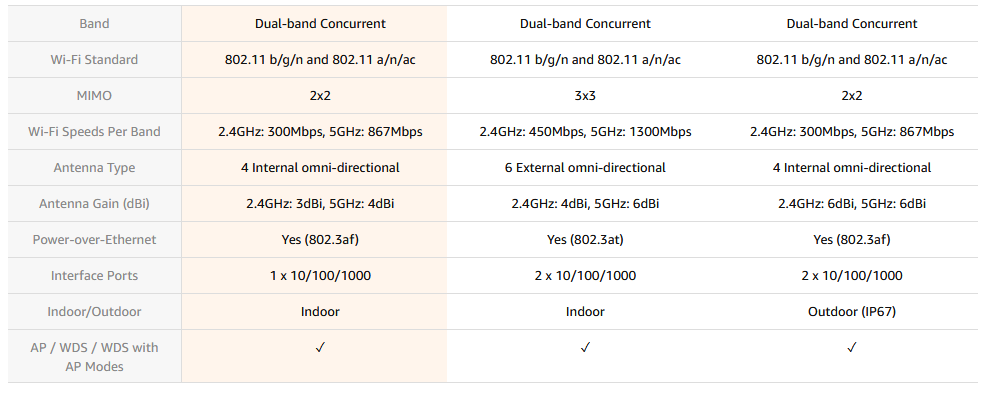Click Indoor/Outdoor row label
Image resolution: width=989 pixels, height=394 pixels.
pos(95,311)
